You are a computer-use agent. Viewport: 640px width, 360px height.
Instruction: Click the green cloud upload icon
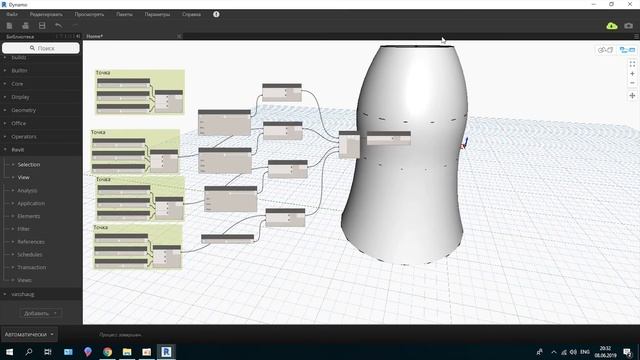pyautogui.click(x=612, y=26)
